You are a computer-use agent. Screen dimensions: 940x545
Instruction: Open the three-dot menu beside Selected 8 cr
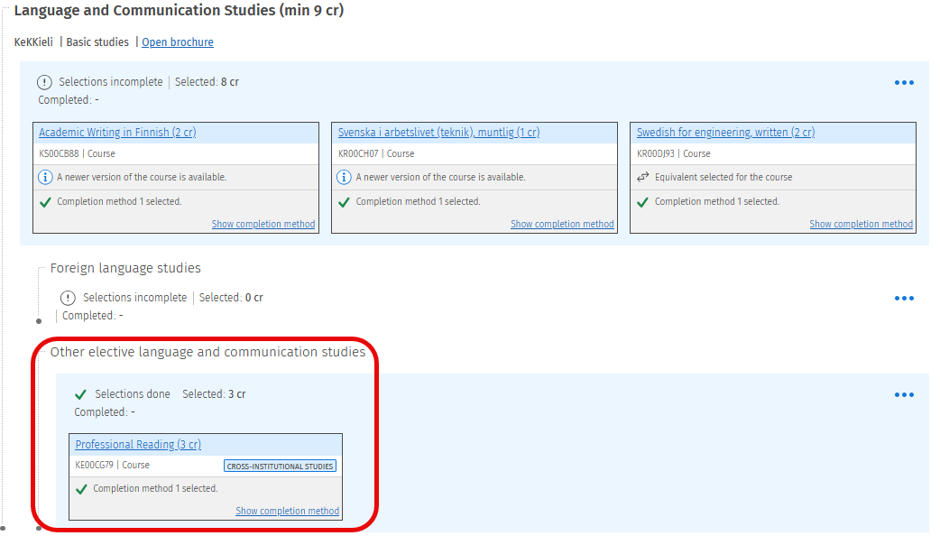903,83
